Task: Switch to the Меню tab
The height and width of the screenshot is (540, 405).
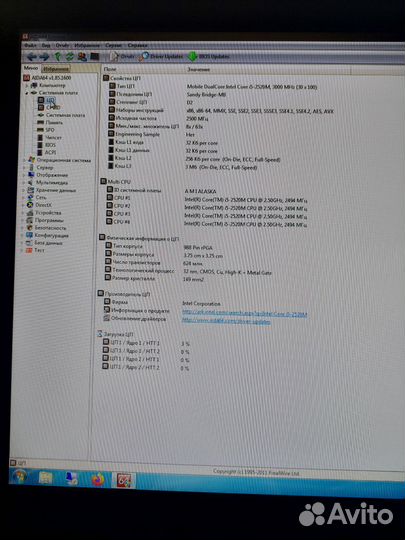Action: point(31,68)
